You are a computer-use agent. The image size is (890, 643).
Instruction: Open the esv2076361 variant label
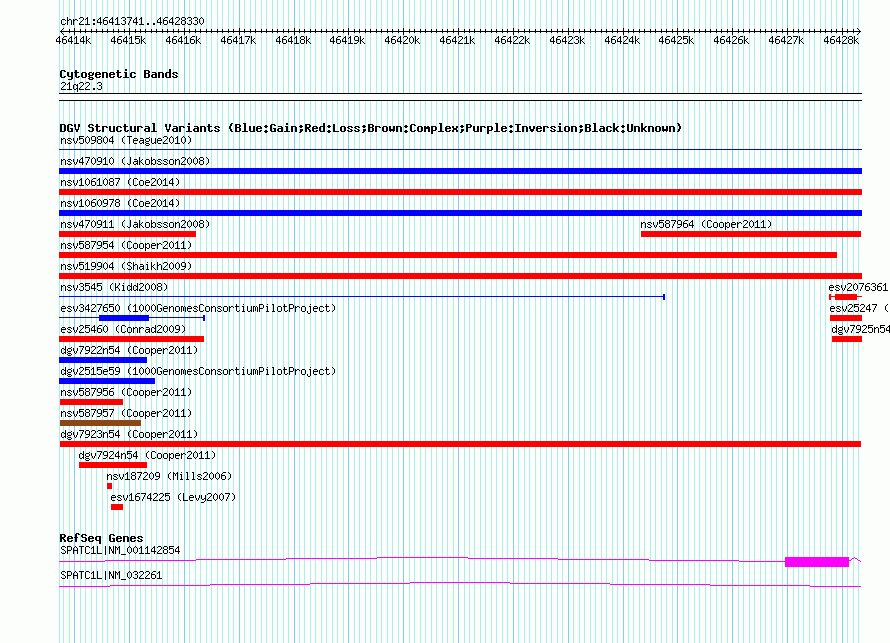pos(858,287)
